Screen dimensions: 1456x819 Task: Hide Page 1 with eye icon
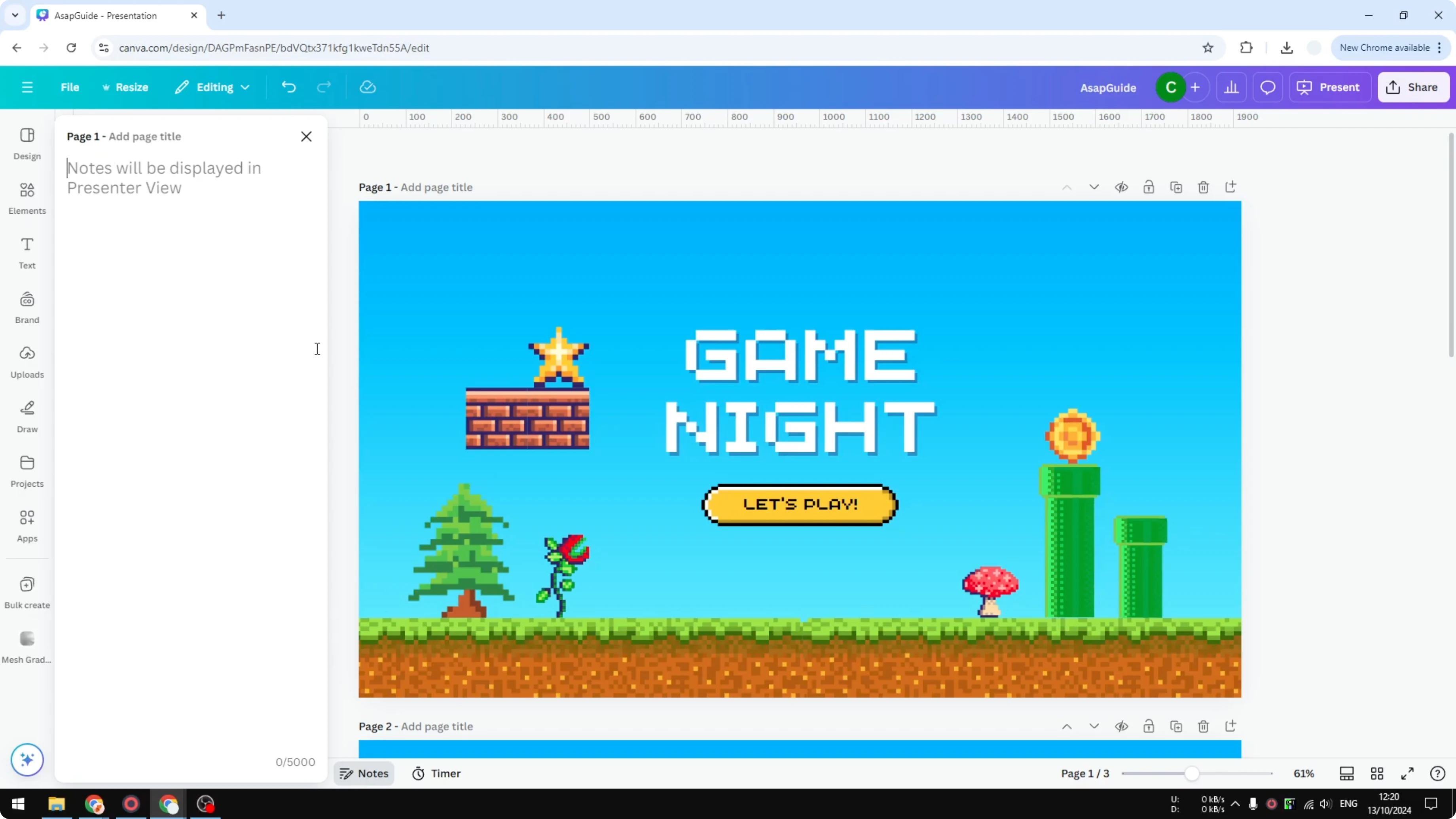1121,187
